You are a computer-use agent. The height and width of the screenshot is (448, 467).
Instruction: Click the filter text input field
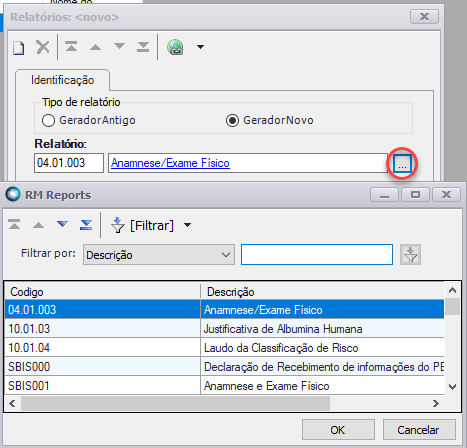pos(317,255)
